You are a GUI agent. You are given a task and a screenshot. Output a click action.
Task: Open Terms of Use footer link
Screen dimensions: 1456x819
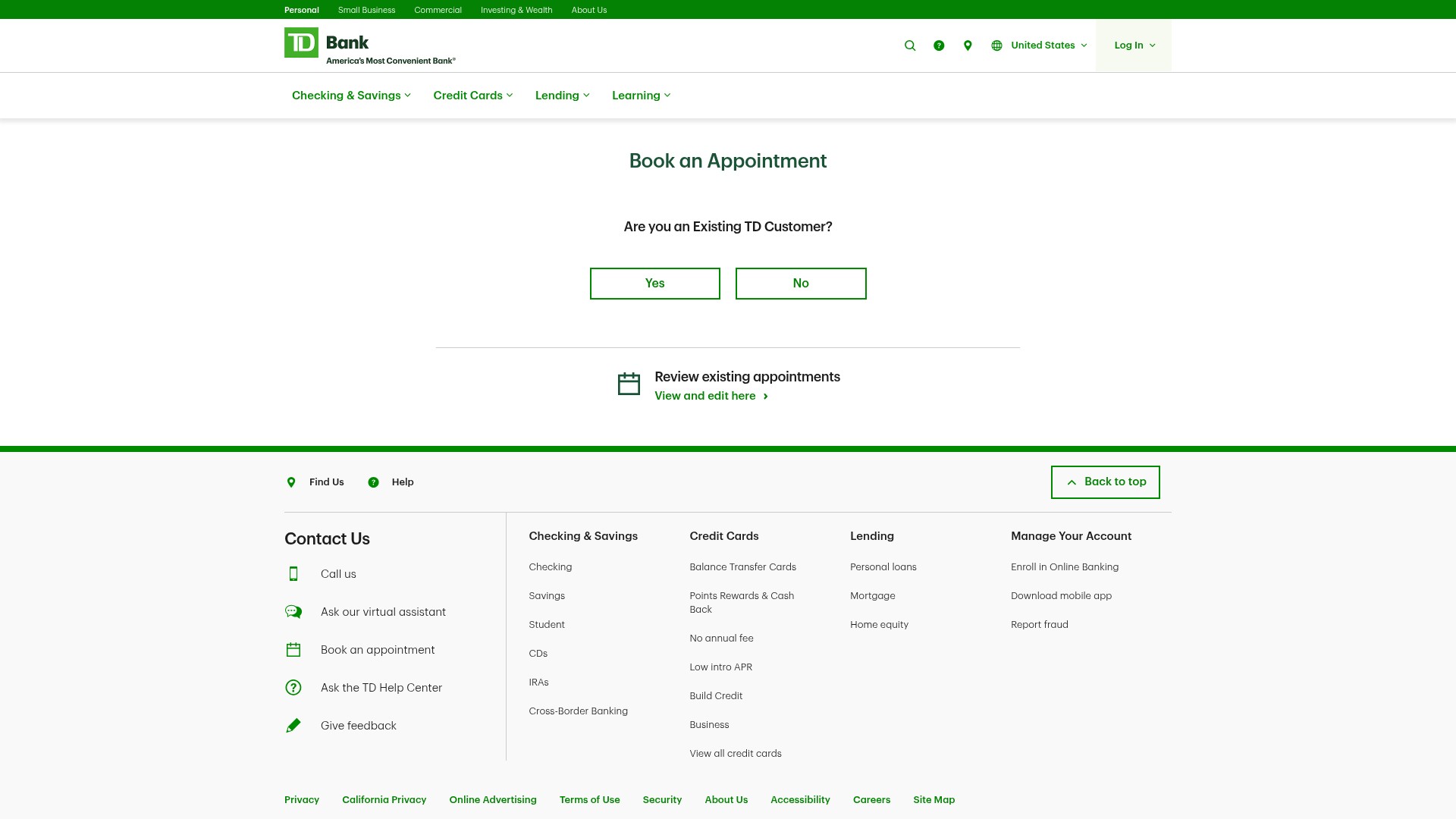590,800
